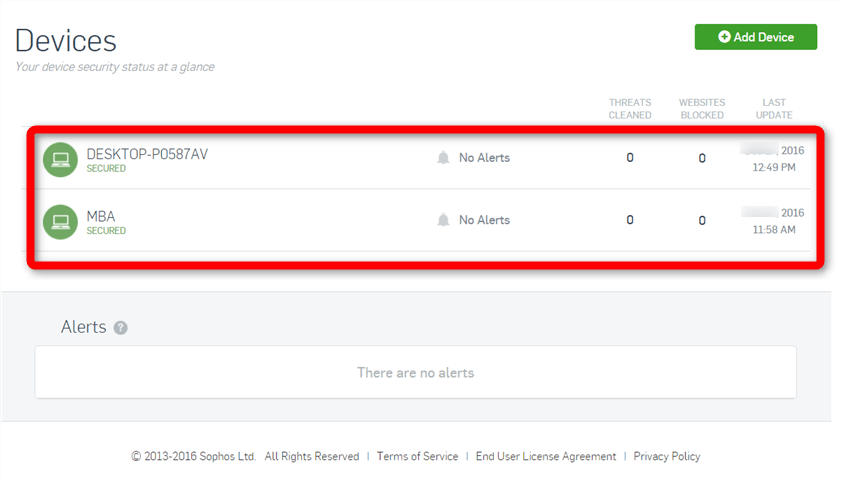The image size is (841, 481).
Task: Click the MBA laptop icon
Action: click(60, 221)
